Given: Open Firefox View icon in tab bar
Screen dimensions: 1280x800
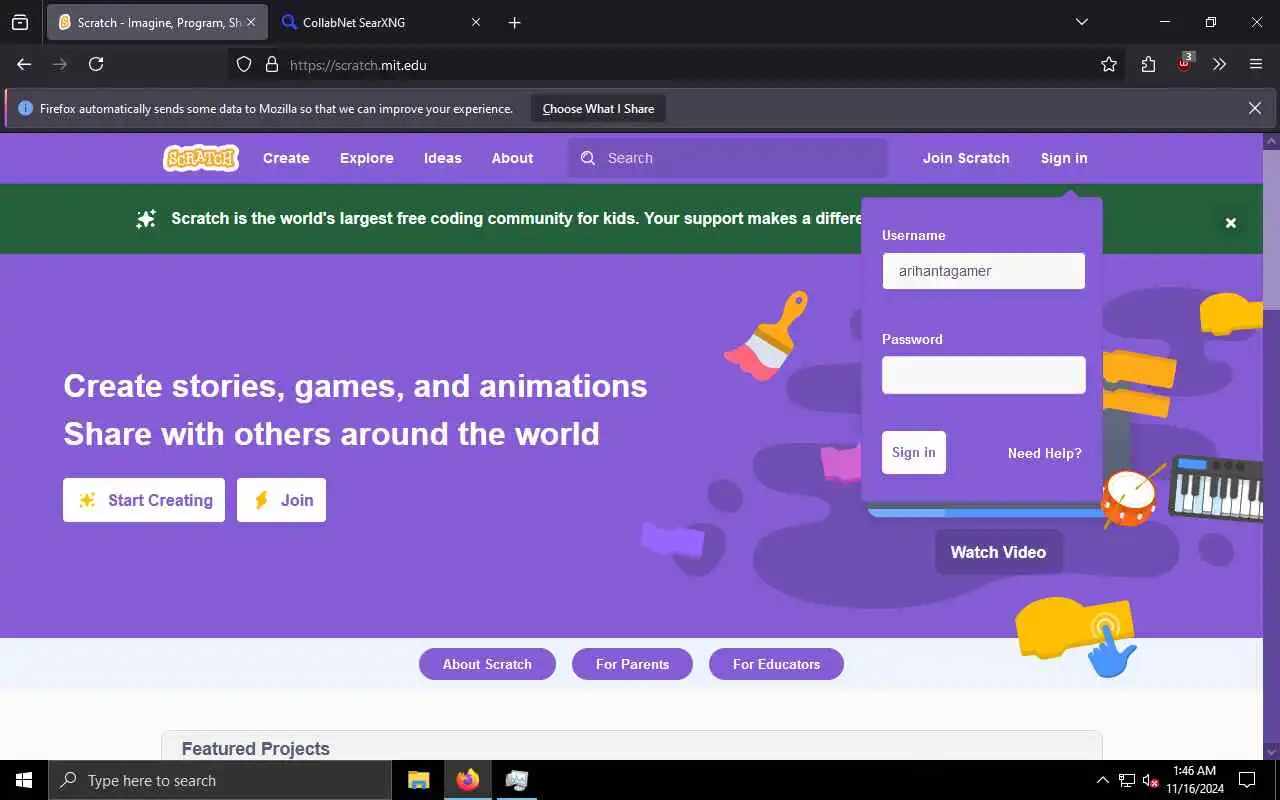Looking at the screenshot, I should coord(20,22).
